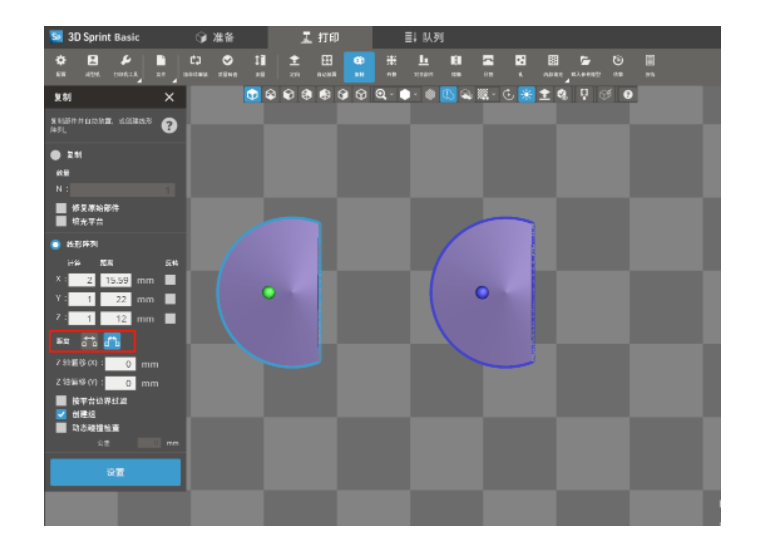Toggle the reverse checkbox for Z axis
Image resolution: width=765 pixels, height=546 pixels.
click(x=170, y=319)
